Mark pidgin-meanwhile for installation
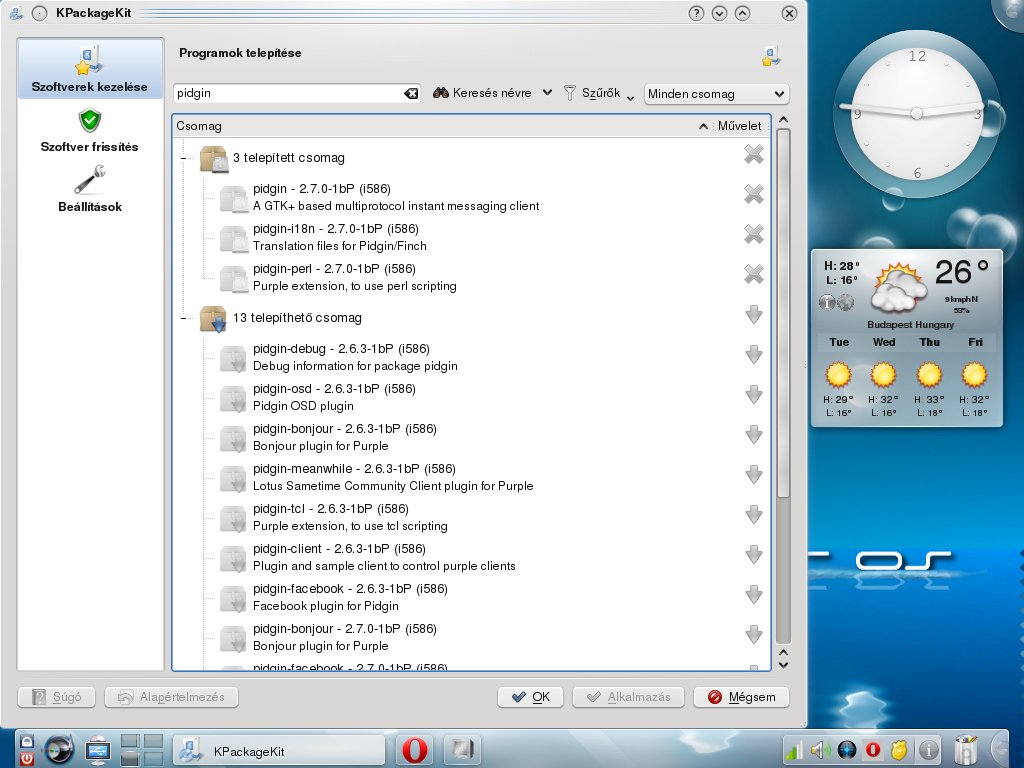This screenshot has height=768, width=1024. pyautogui.click(x=754, y=475)
